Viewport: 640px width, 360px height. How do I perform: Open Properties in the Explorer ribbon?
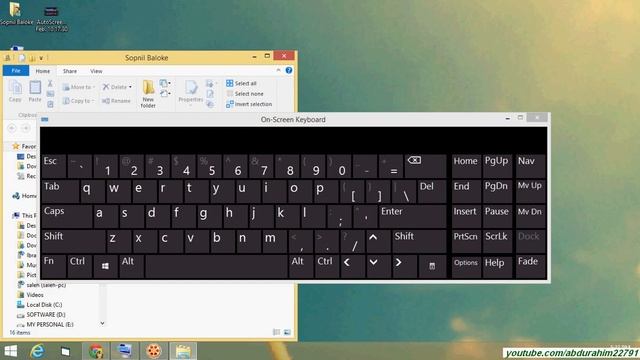191,91
